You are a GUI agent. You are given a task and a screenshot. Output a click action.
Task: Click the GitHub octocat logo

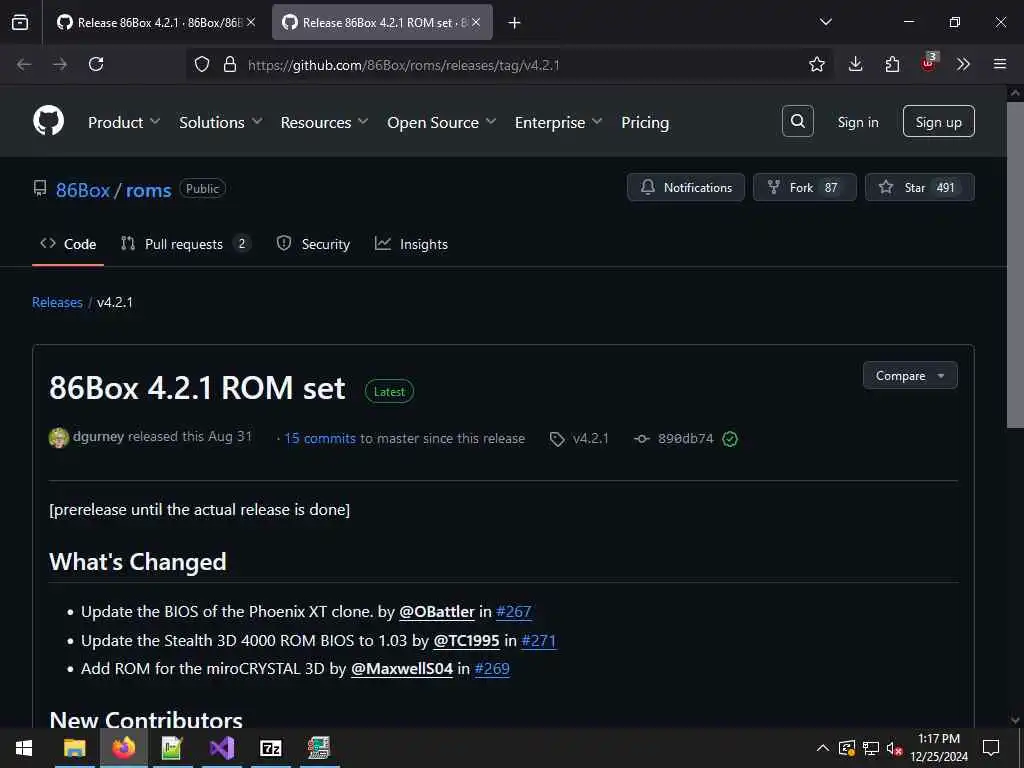click(x=49, y=121)
